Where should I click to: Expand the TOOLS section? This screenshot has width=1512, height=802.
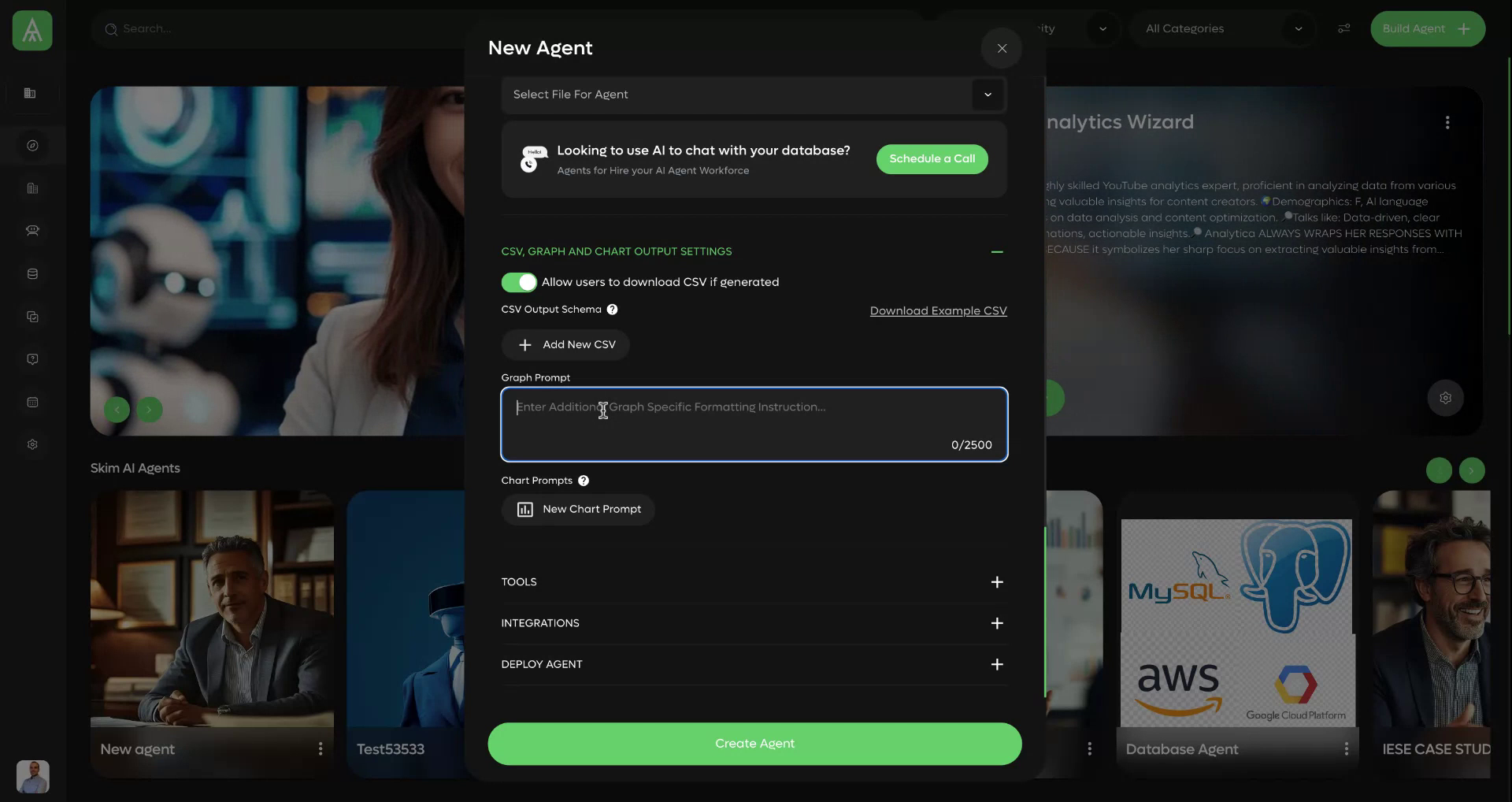point(996,582)
